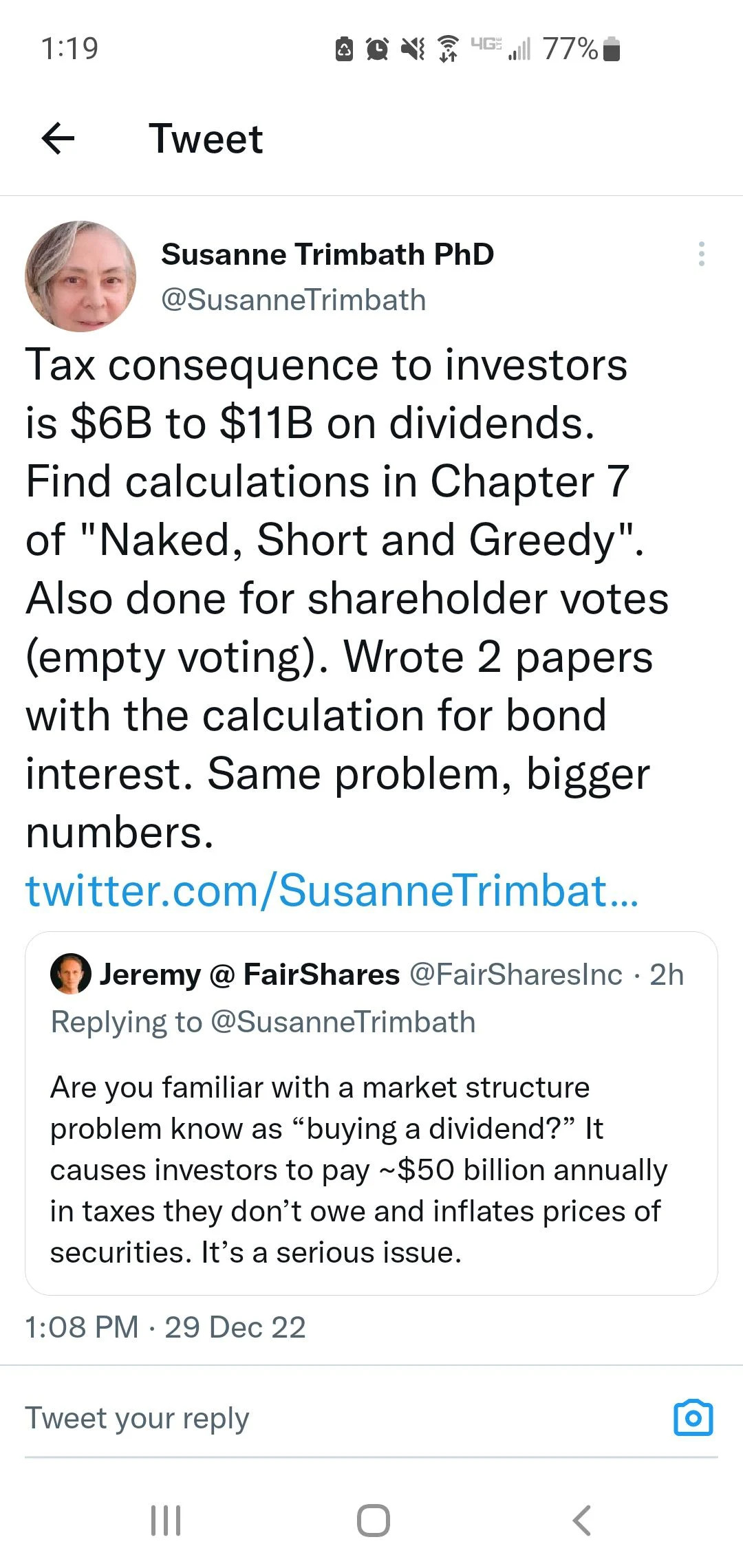Viewport: 743px width, 1568px height.
Task: Tap the @SusanneTrimbath handle under the author name
Action: coord(294,300)
